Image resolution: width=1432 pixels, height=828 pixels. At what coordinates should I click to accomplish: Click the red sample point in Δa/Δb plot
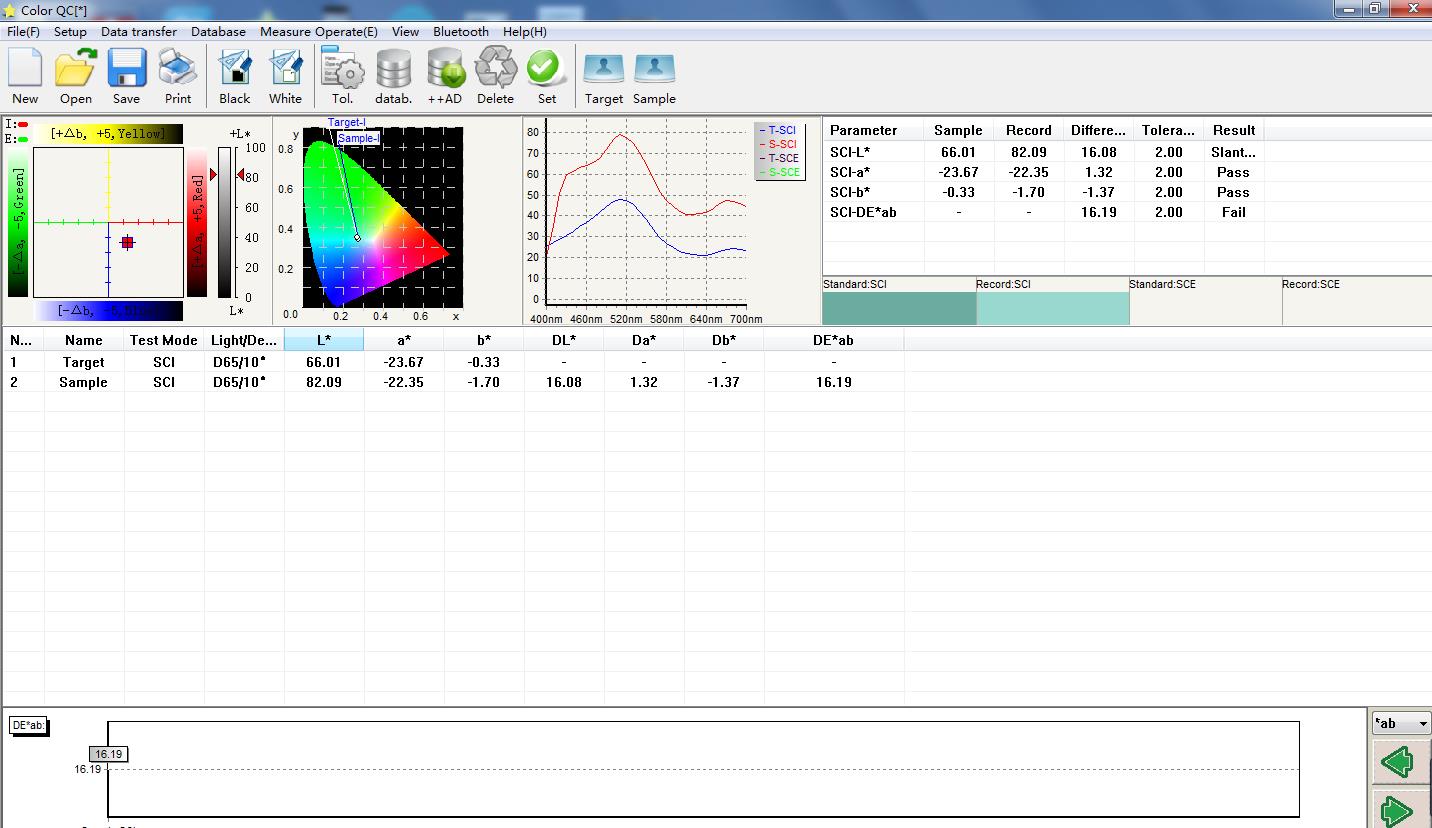click(x=127, y=242)
